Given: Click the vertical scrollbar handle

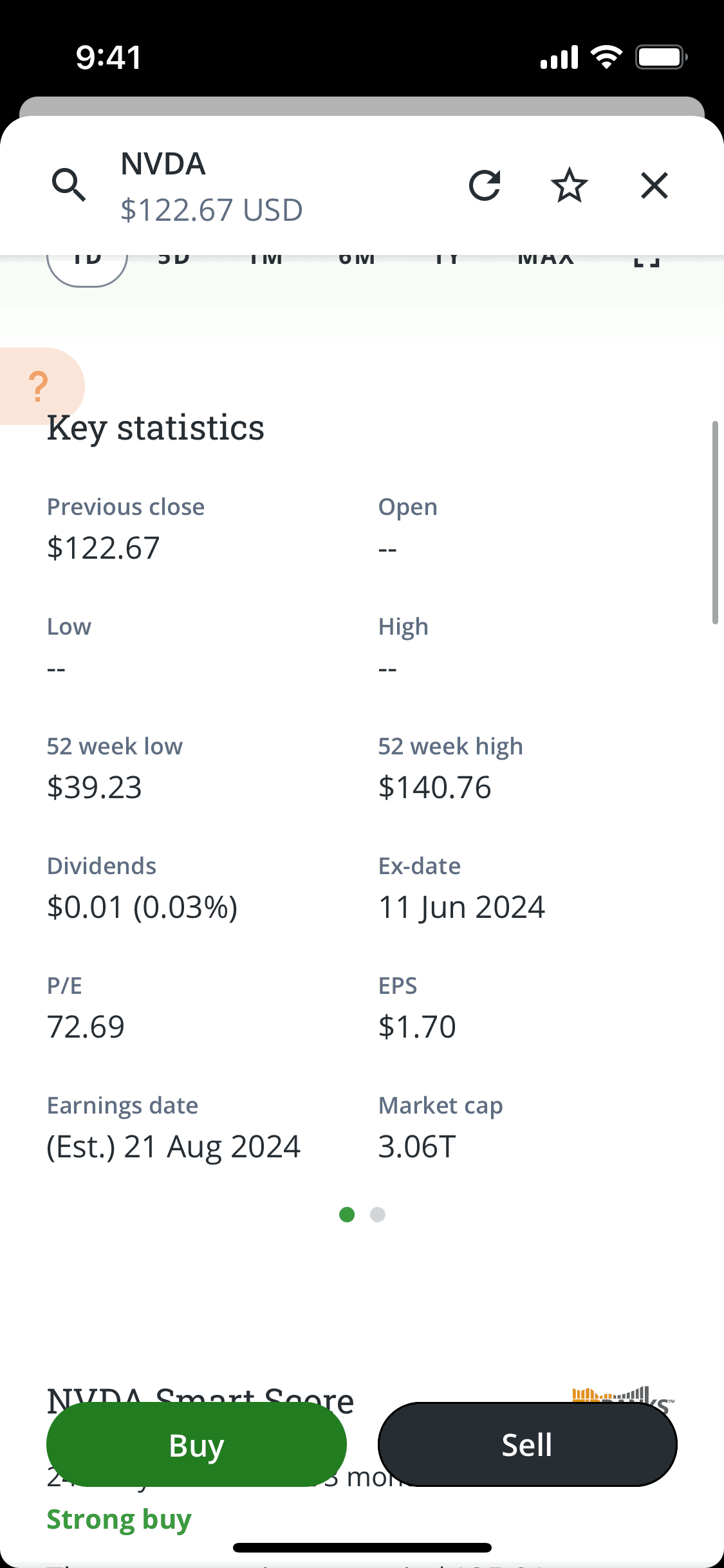Looking at the screenshot, I should coord(715,522).
